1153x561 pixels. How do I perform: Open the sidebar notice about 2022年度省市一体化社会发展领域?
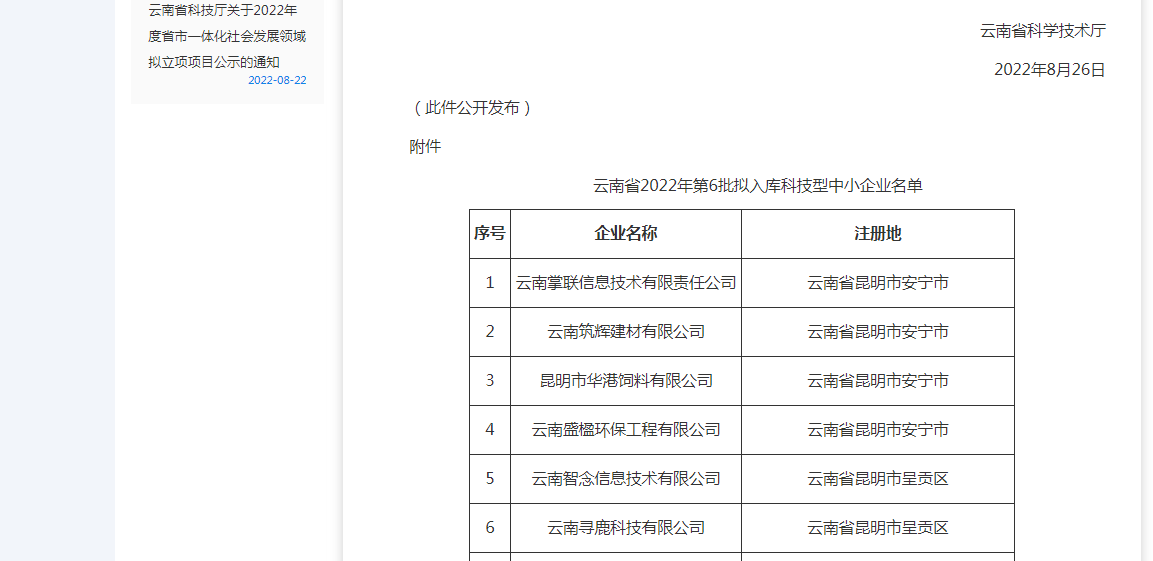226,36
